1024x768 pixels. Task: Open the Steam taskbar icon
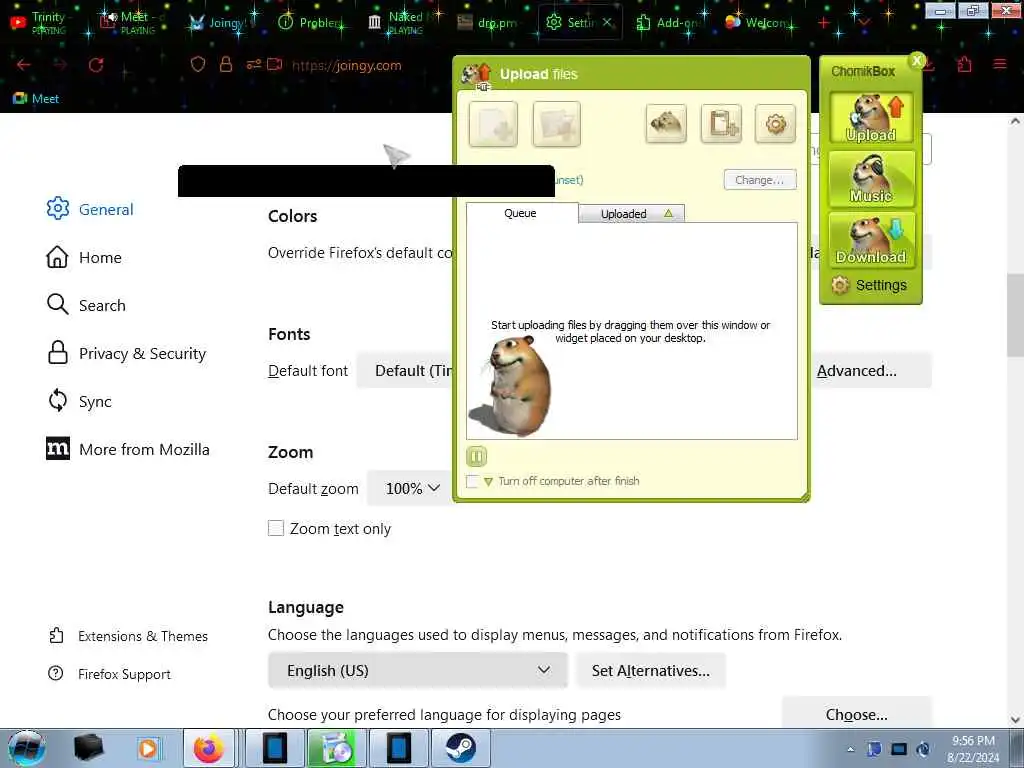pos(460,748)
